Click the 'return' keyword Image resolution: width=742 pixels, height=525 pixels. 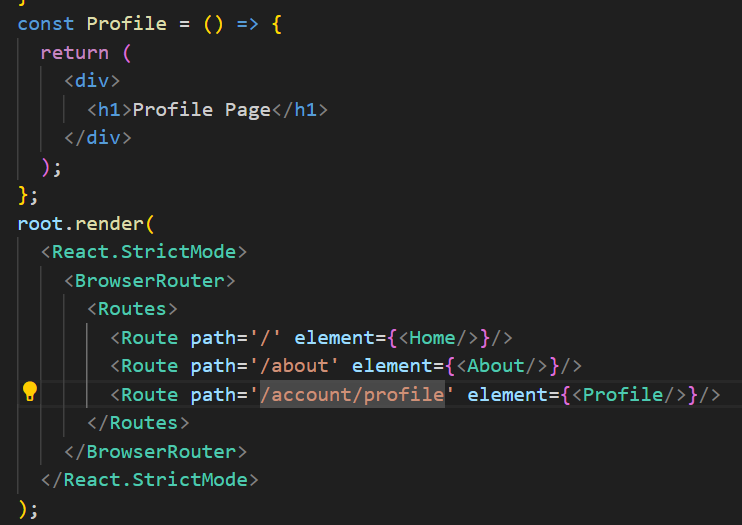pyautogui.click(x=75, y=51)
